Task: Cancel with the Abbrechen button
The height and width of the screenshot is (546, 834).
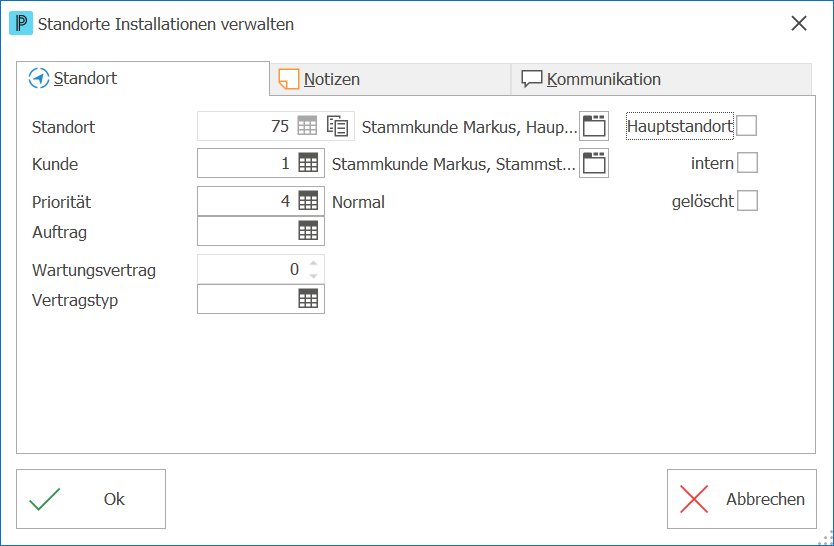Action: (x=741, y=499)
